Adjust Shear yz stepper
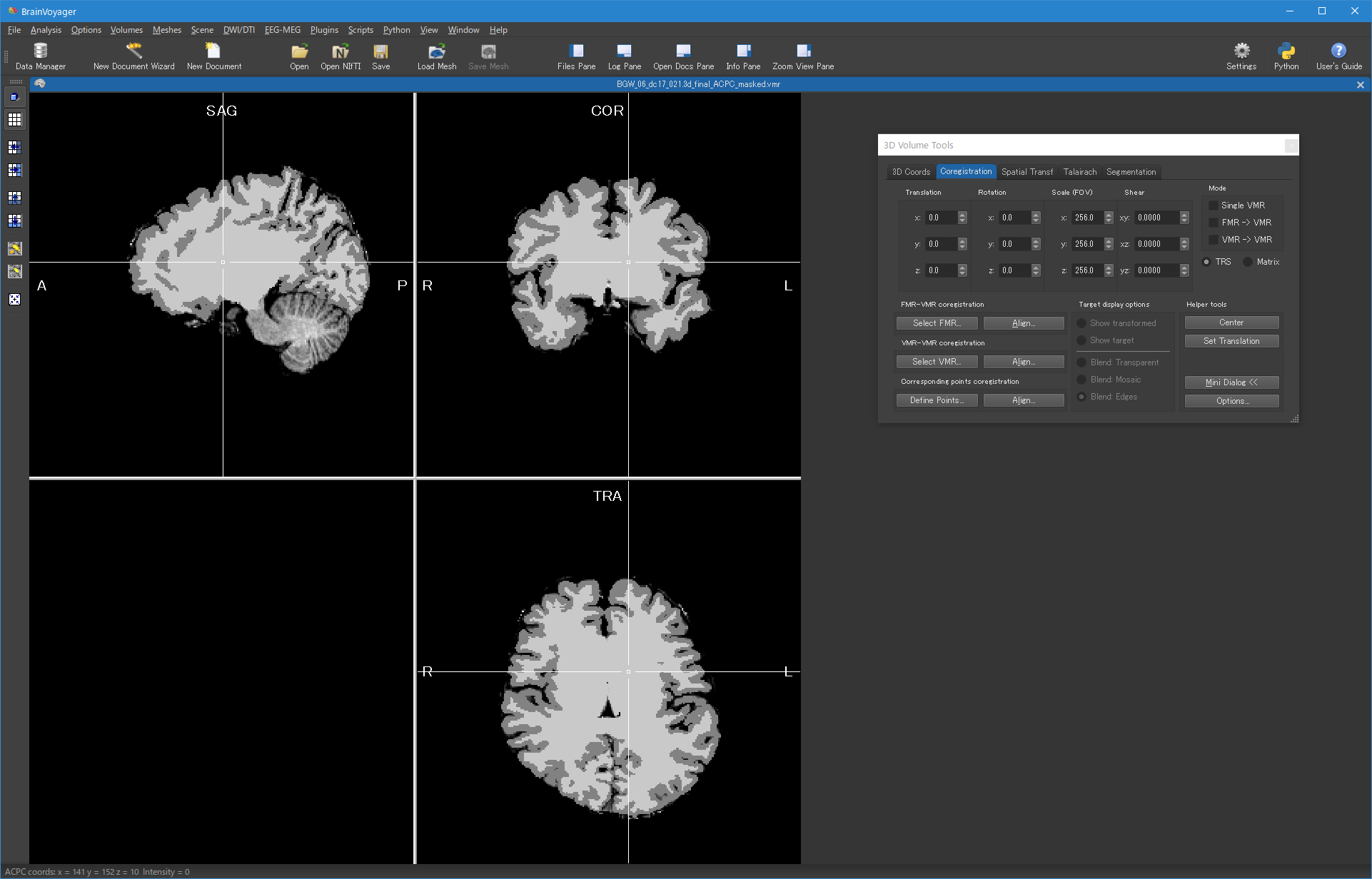The height and width of the screenshot is (879, 1372). [1184, 270]
